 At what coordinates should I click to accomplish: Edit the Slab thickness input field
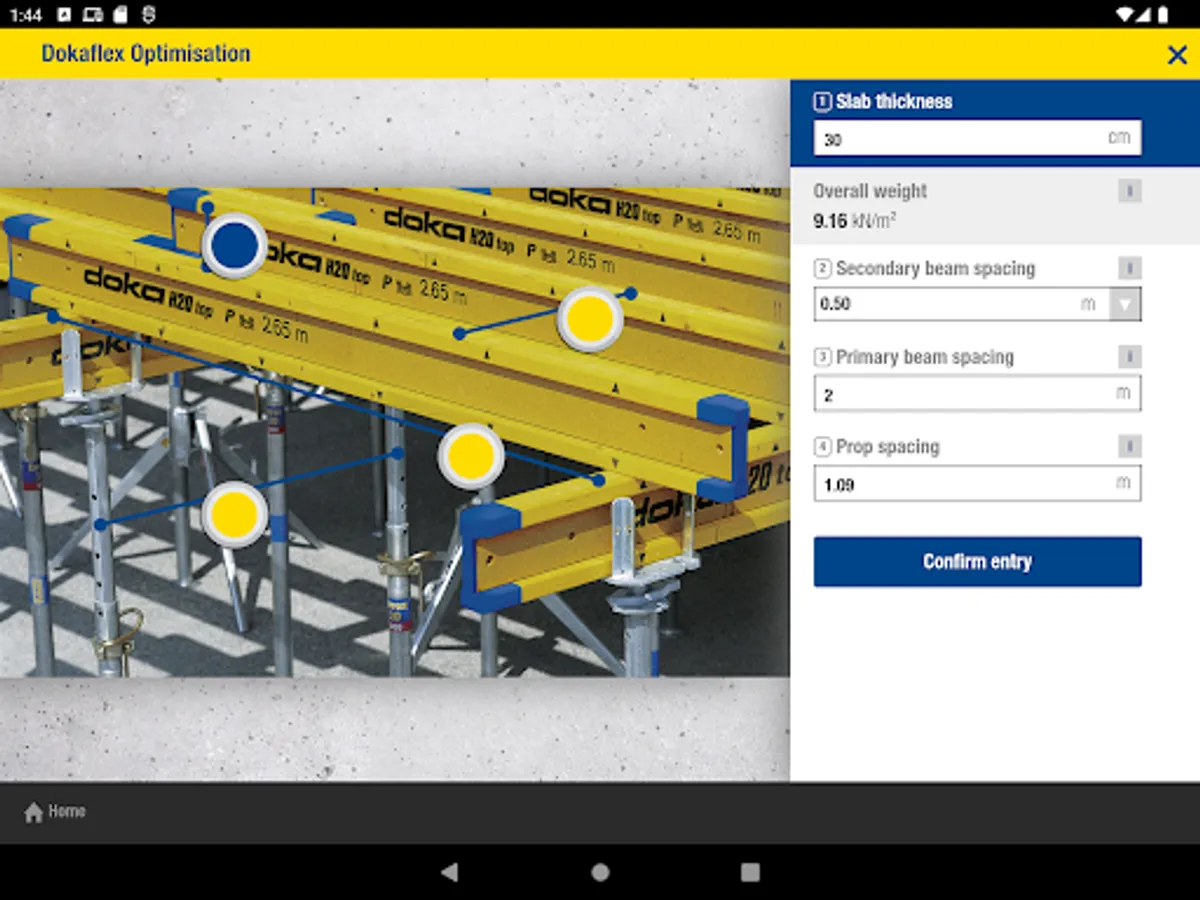[x=977, y=138]
